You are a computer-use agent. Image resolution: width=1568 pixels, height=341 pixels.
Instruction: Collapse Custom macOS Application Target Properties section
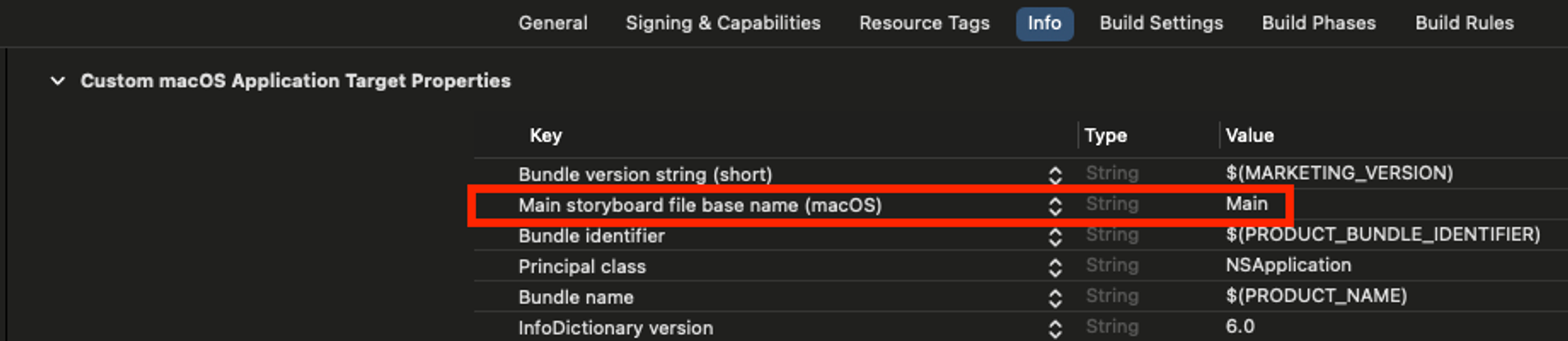click(57, 81)
